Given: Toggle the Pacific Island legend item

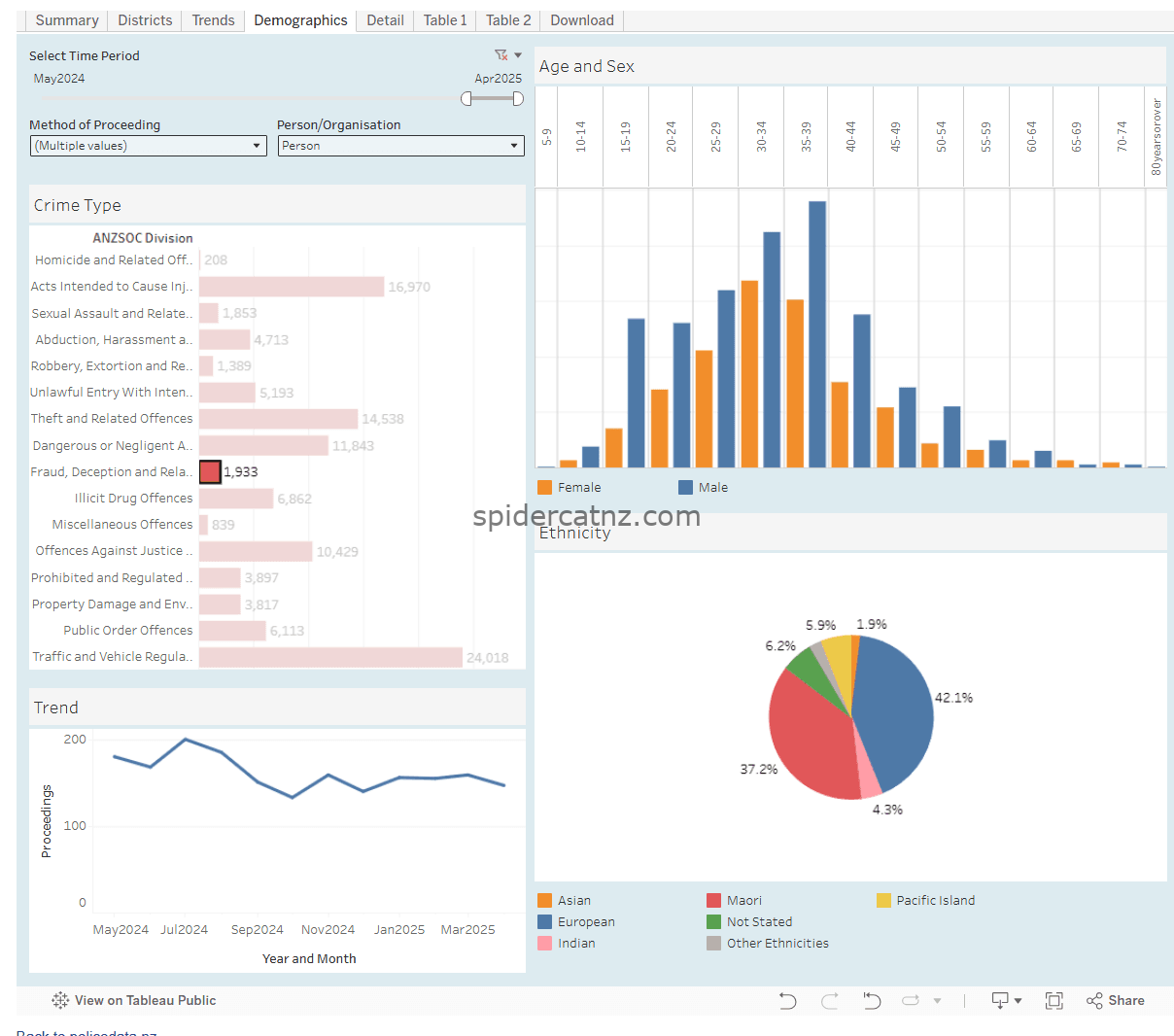Looking at the screenshot, I should pyautogui.click(x=935, y=901).
